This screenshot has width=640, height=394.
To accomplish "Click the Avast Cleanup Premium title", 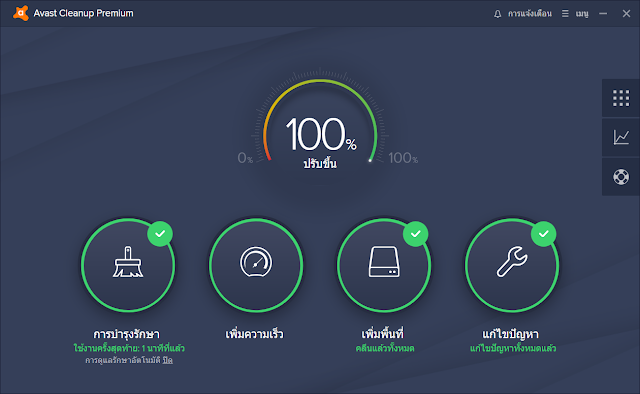I will click(x=83, y=13).
